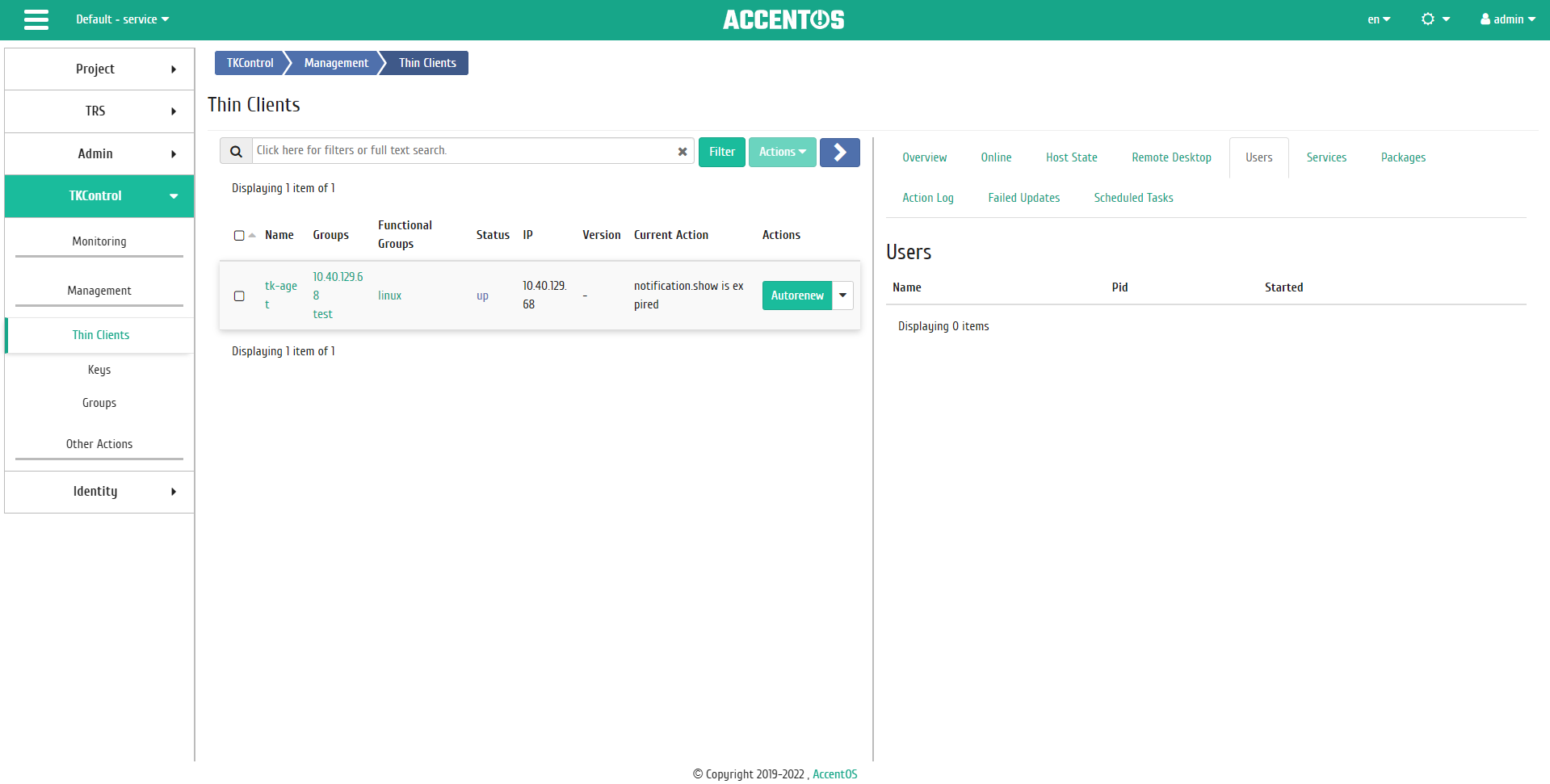1550x784 pixels.
Task: Open the en language dropdown
Action: 1379,19
